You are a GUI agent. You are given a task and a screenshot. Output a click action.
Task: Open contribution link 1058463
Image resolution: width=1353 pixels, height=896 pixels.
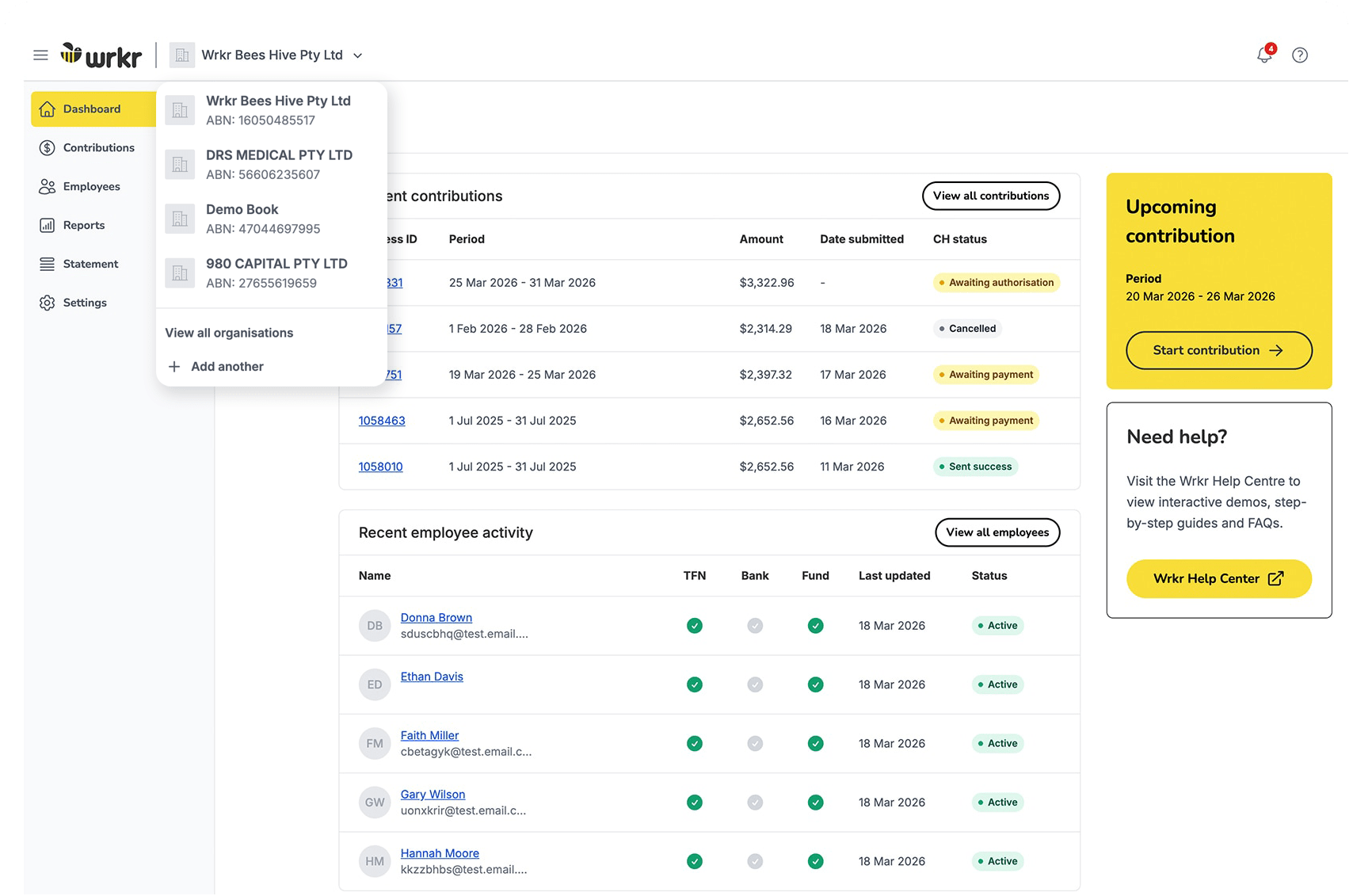pyautogui.click(x=382, y=421)
